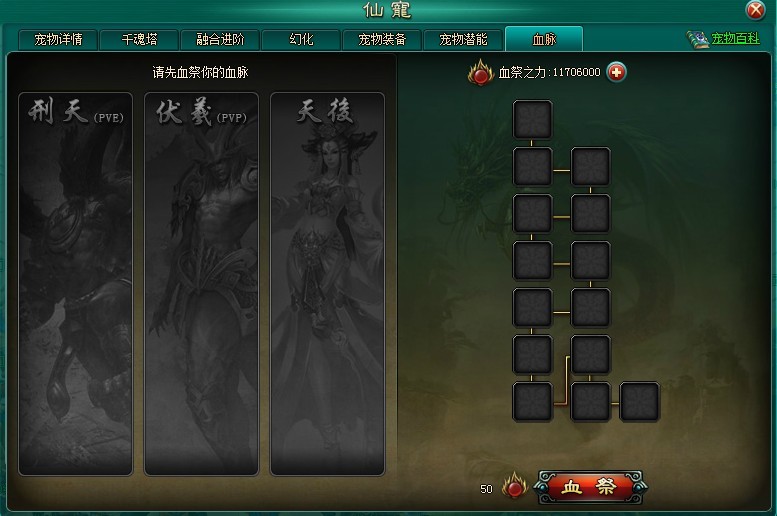
Task: Open the 千魂塔 tab
Action: (x=139, y=40)
